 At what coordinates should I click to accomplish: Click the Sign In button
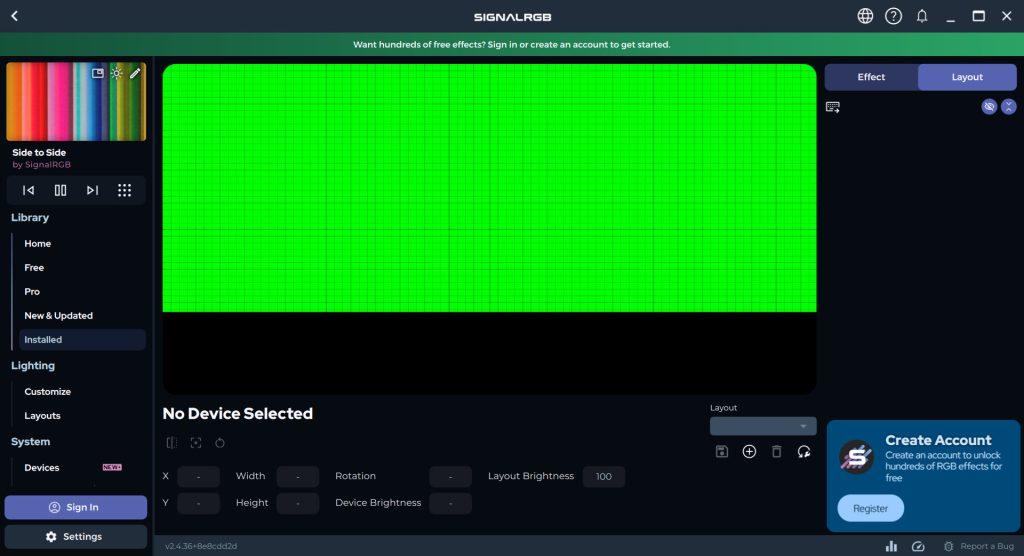[76, 507]
